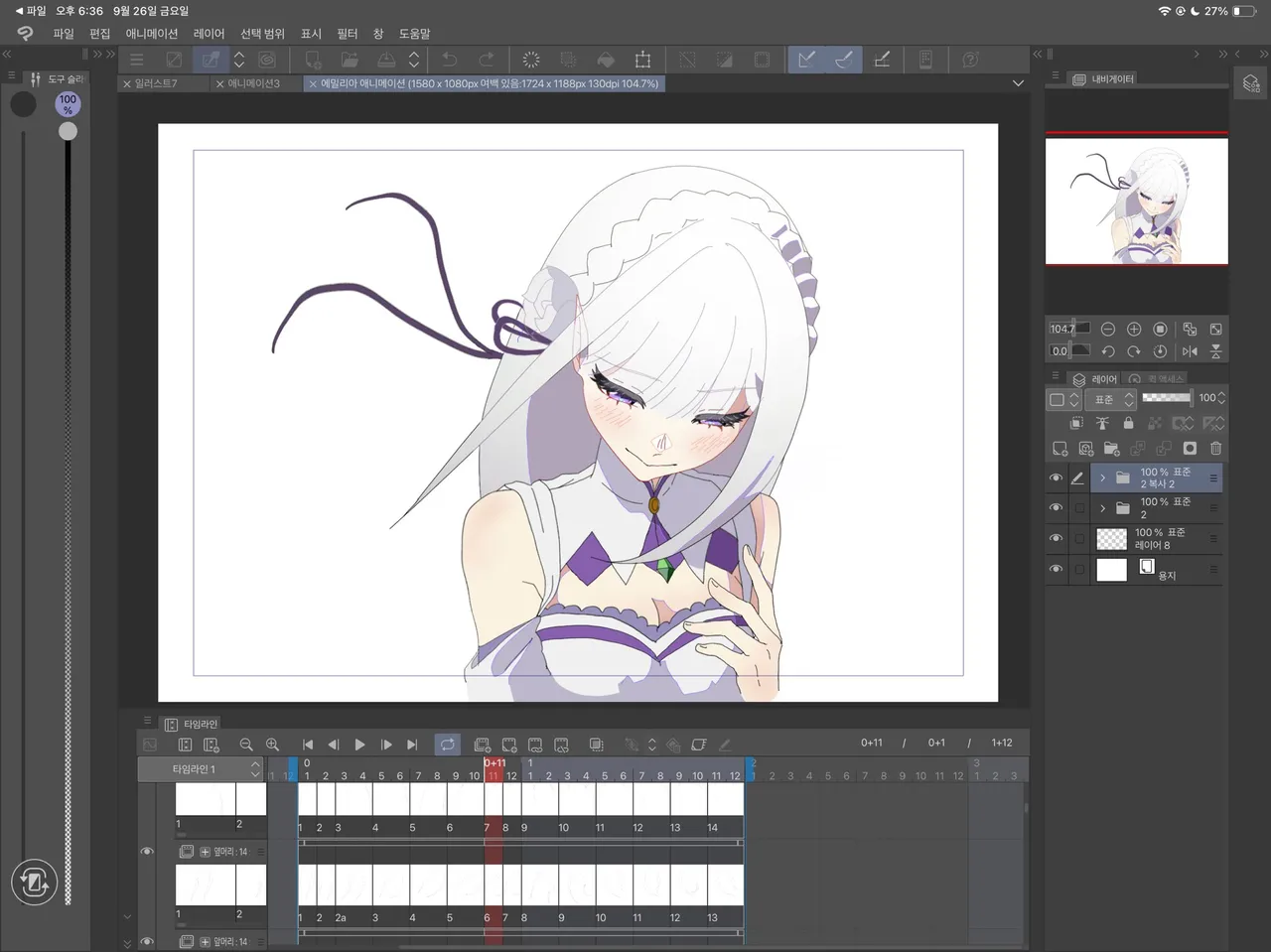Open the 필터 menu

tap(347, 34)
